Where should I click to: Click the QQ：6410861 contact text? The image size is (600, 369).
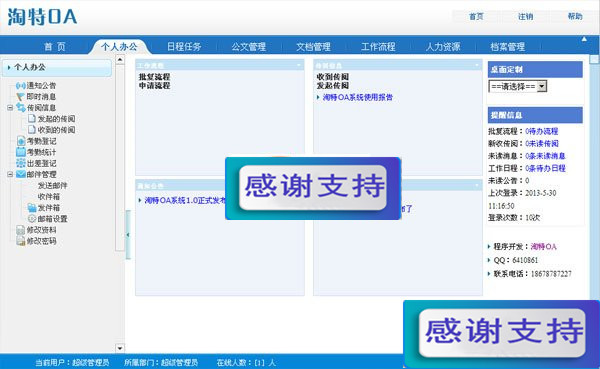(x=515, y=260)
